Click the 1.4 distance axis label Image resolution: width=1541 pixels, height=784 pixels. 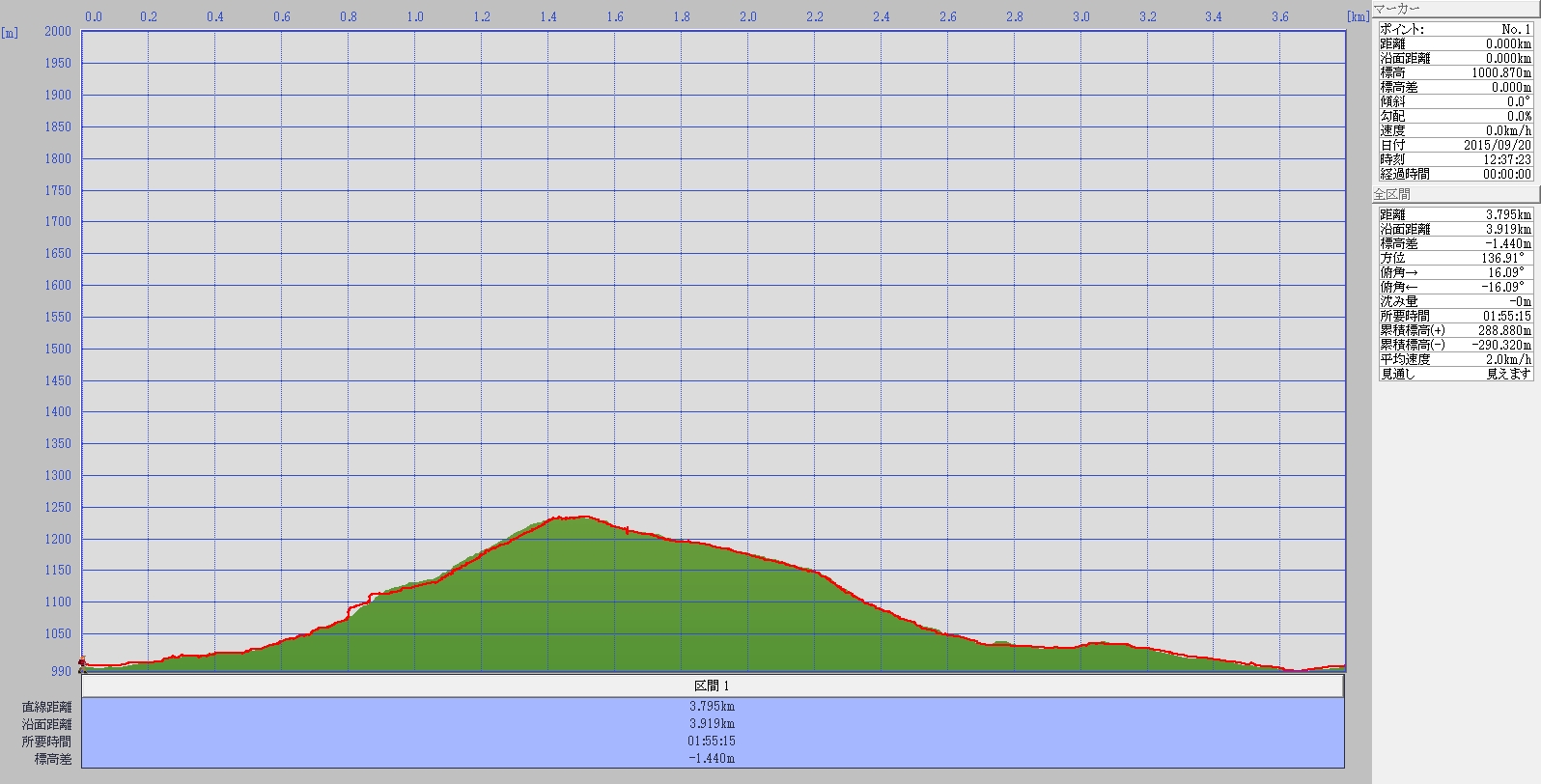pos(548,16)
